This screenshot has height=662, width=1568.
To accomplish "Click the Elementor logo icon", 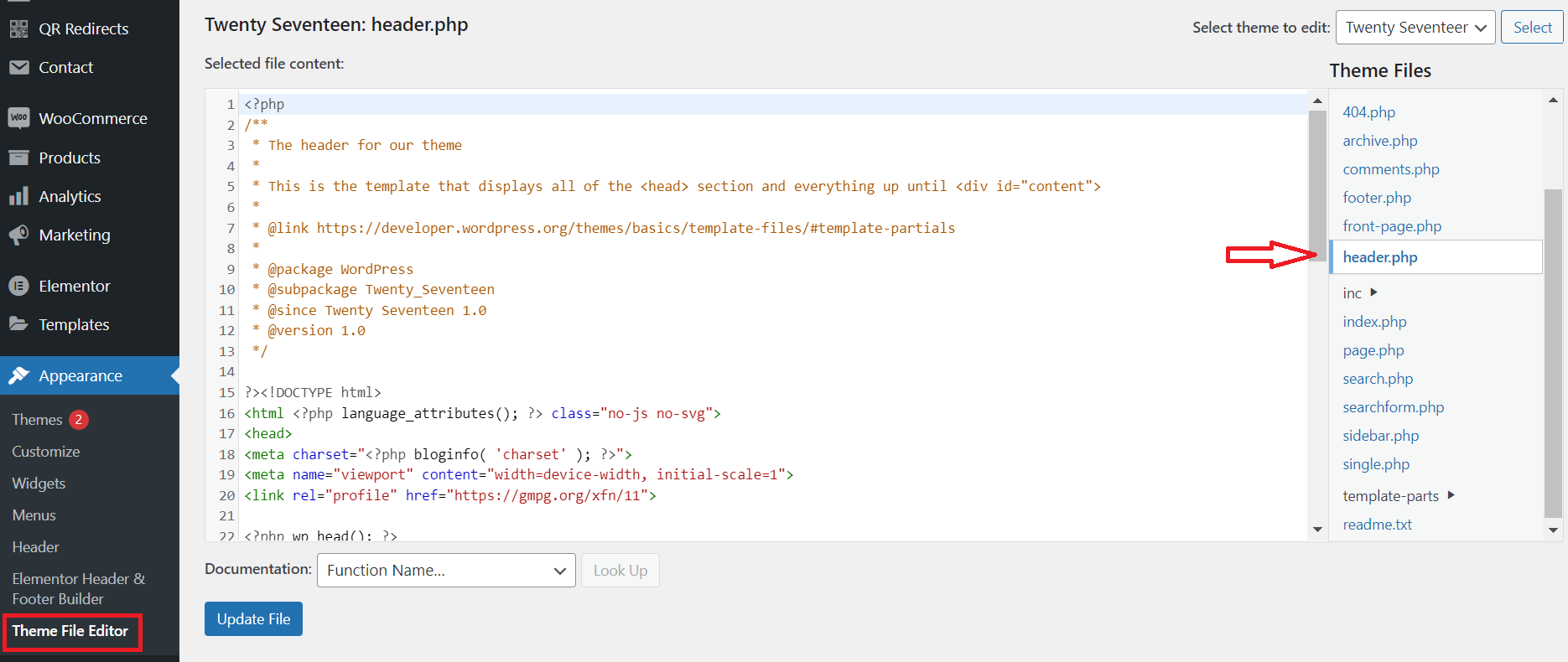I will [18, 286].
